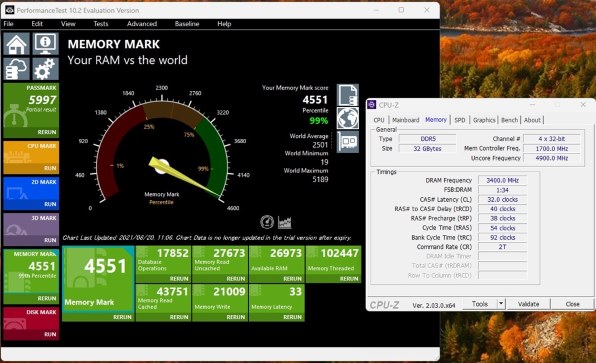Switch to the CPU tab in CPU-Z
The width and height of the screenshot is (596, 363).
point(379,120)
